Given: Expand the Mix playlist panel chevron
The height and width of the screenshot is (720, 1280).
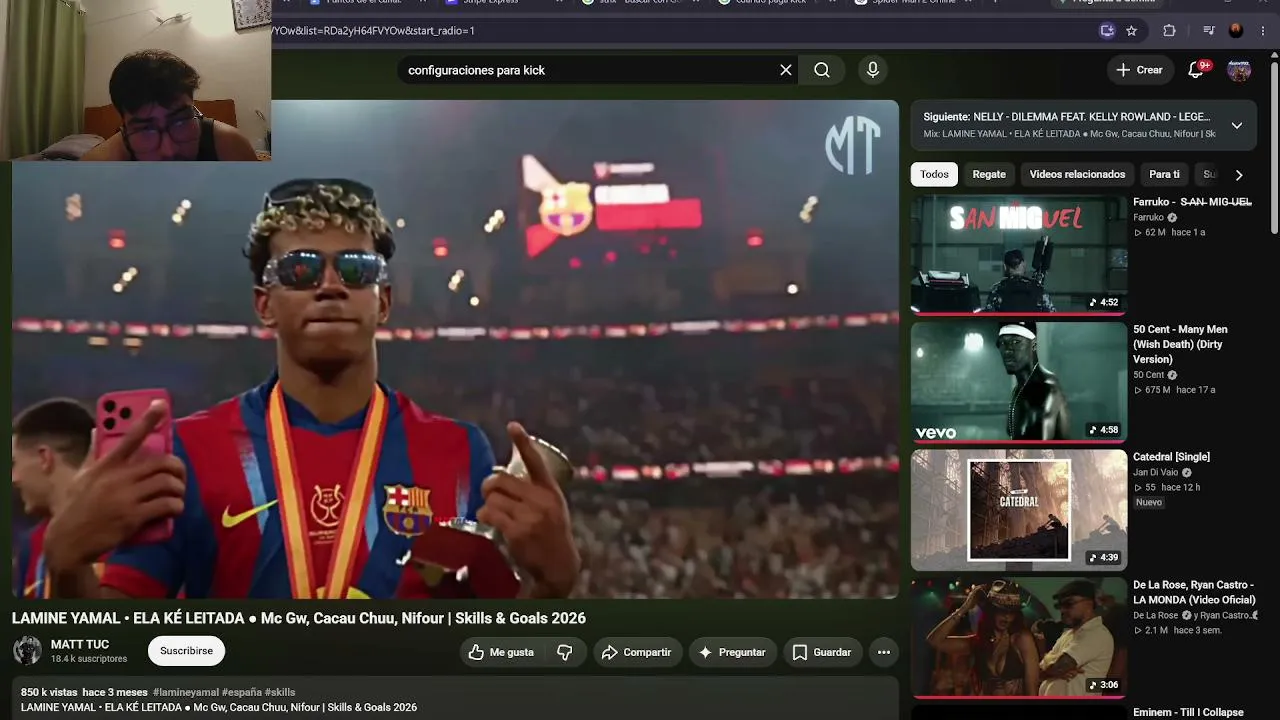Looking at the screenshot, I should tap(1237, 125).
